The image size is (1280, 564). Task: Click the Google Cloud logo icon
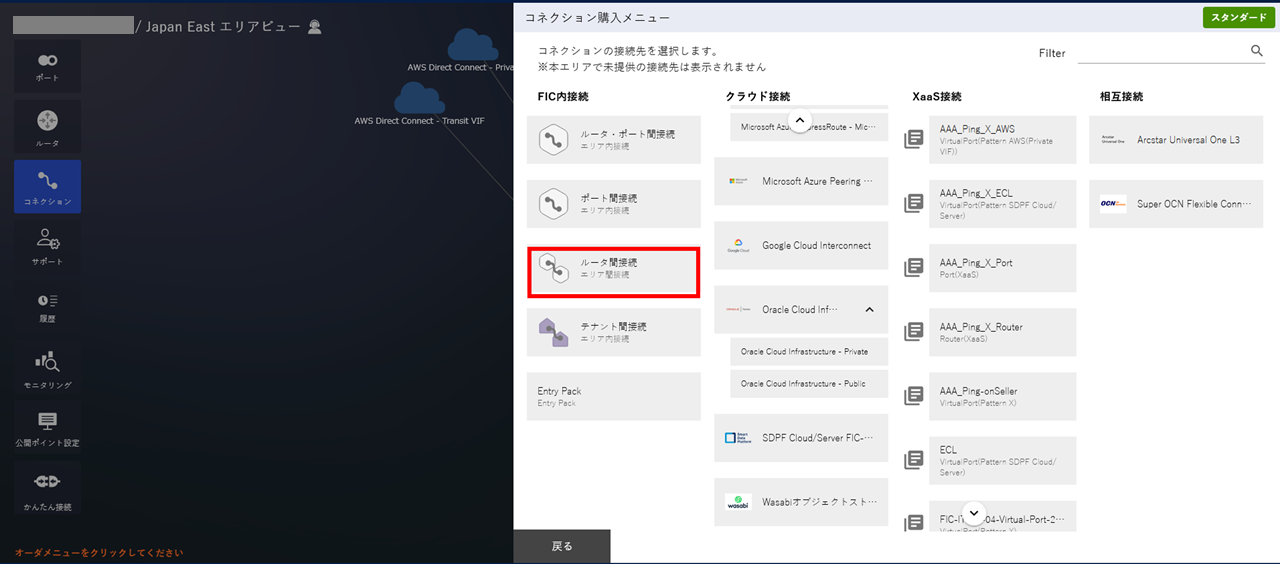pos(739,246)
